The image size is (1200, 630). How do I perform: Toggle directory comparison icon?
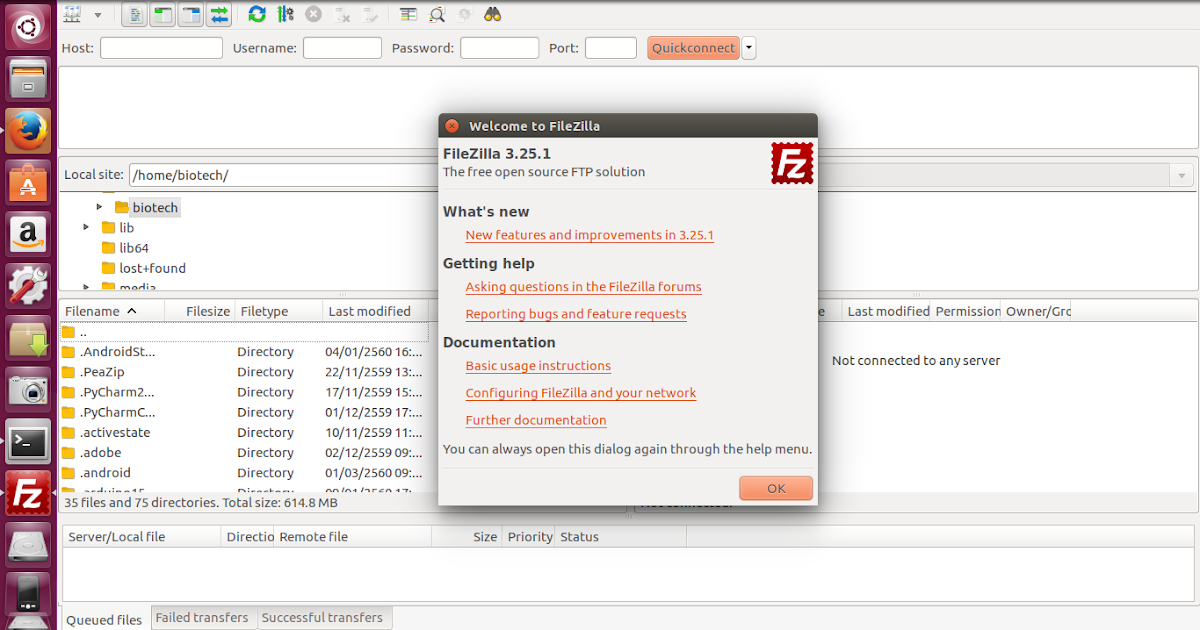click(x=436, y=14)
